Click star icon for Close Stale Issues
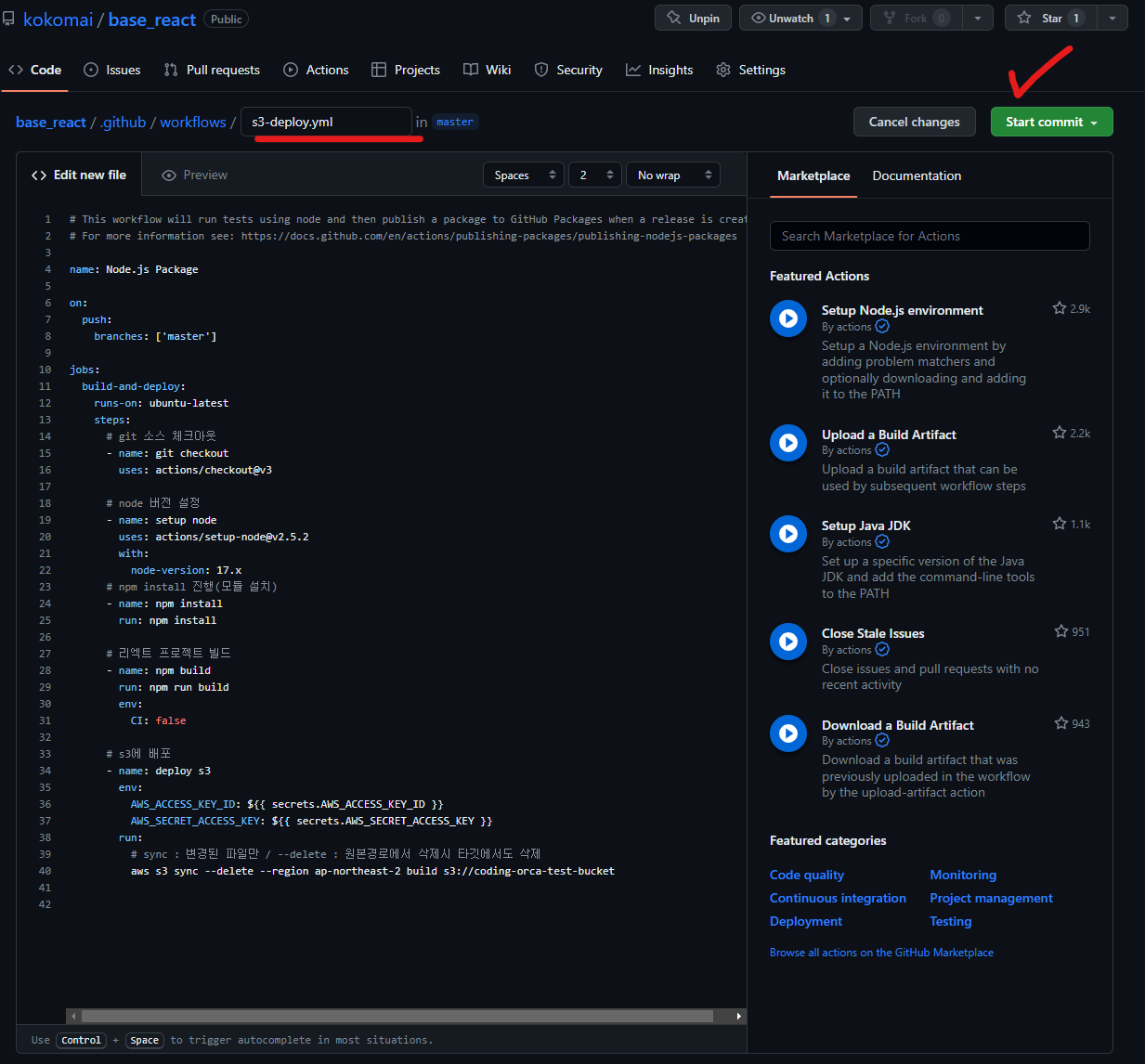 coord(1061,631)
